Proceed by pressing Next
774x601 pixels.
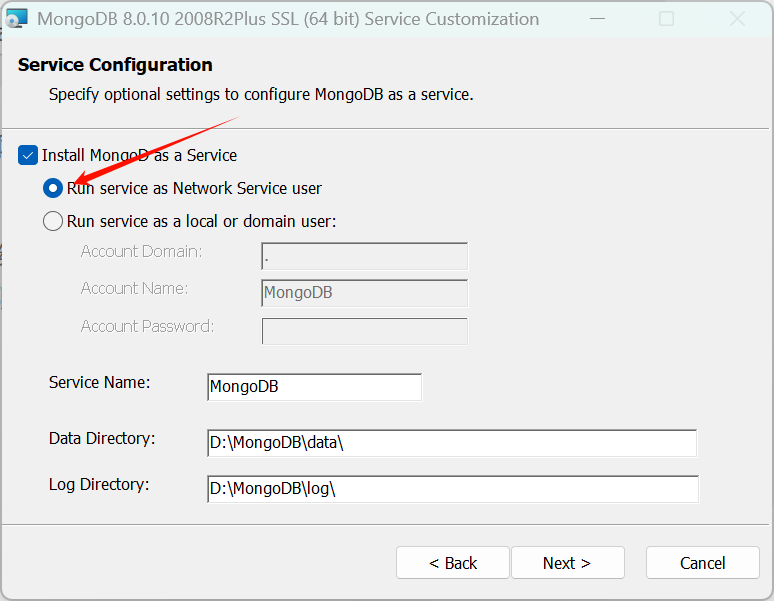pyautogui.click(x=567, y=563)
